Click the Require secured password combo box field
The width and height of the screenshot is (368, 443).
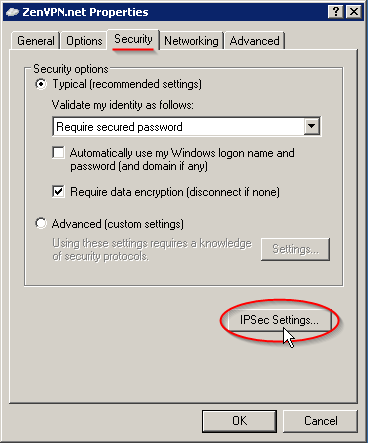click(187, 126)
